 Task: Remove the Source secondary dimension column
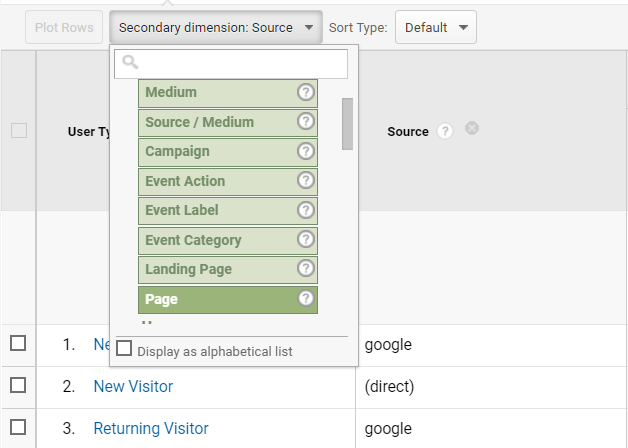[x=472, y=129]
